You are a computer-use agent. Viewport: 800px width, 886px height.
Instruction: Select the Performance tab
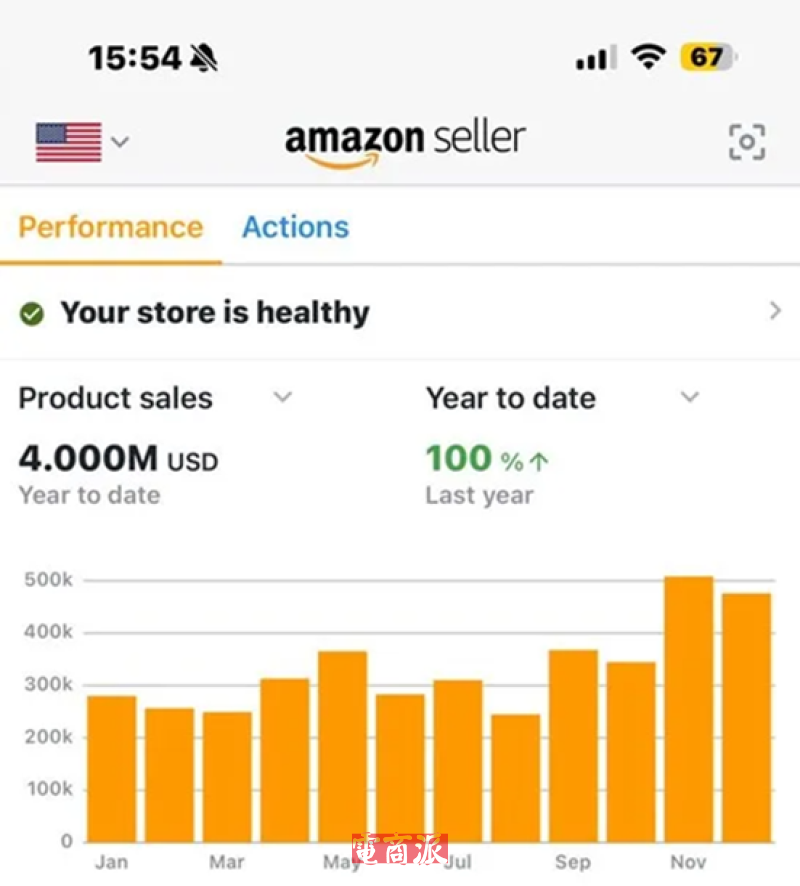tap(110, 227)
